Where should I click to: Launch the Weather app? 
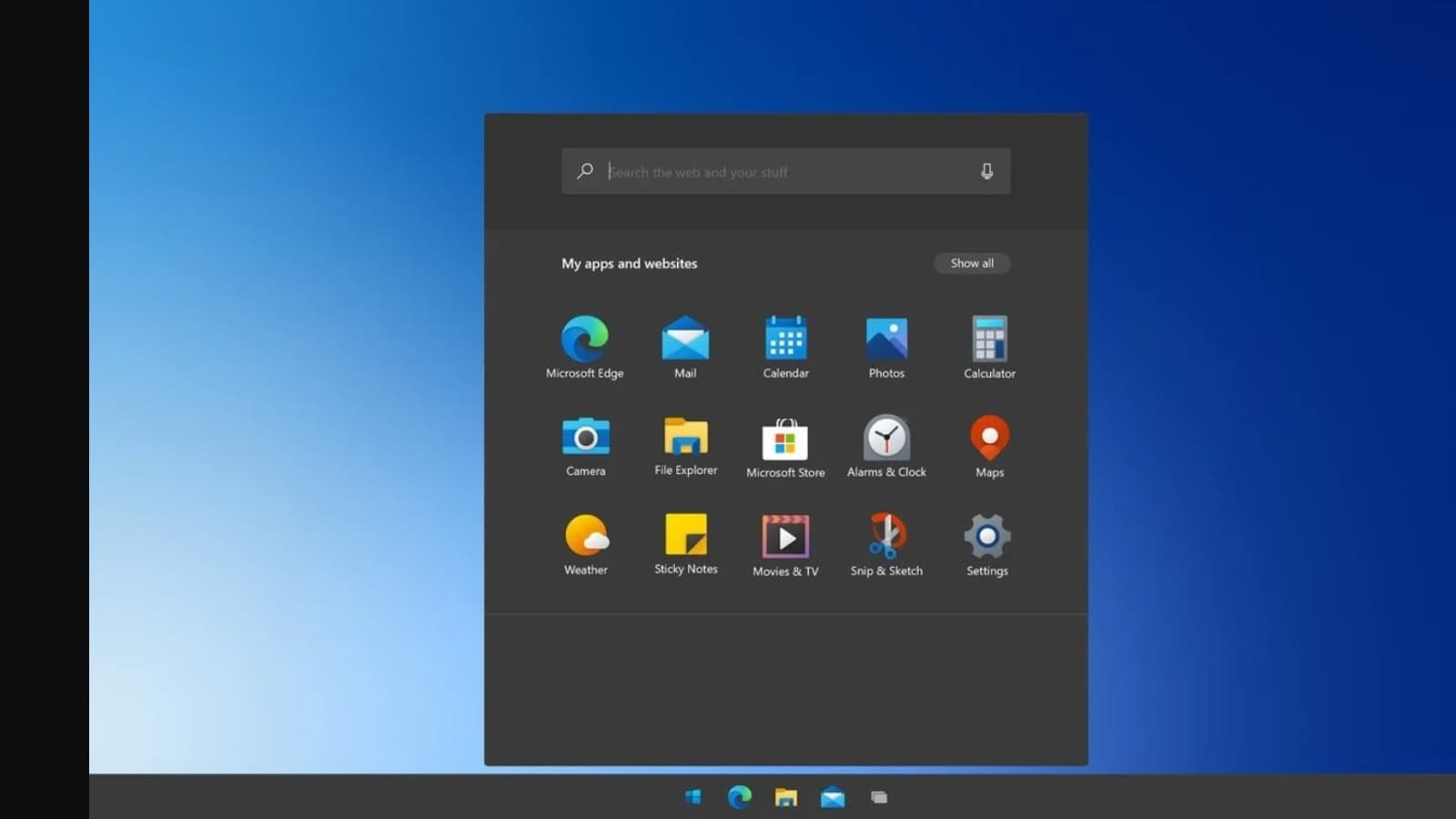[x=585, y=545]
